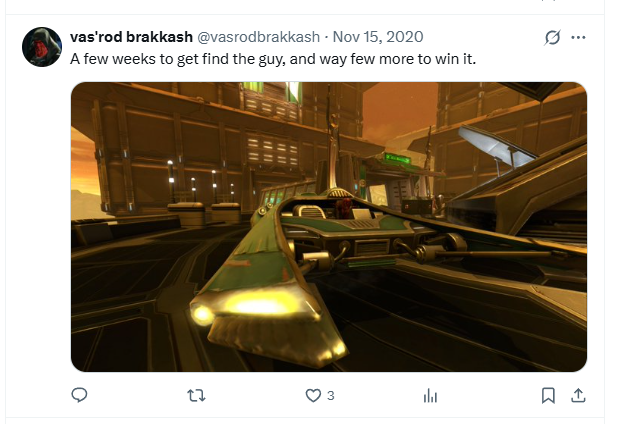The width and height of the screenshot is (618, 424).
Task: Open the attached speeder game screenshot
Action: pyautogui.click(x=329, y=227)
